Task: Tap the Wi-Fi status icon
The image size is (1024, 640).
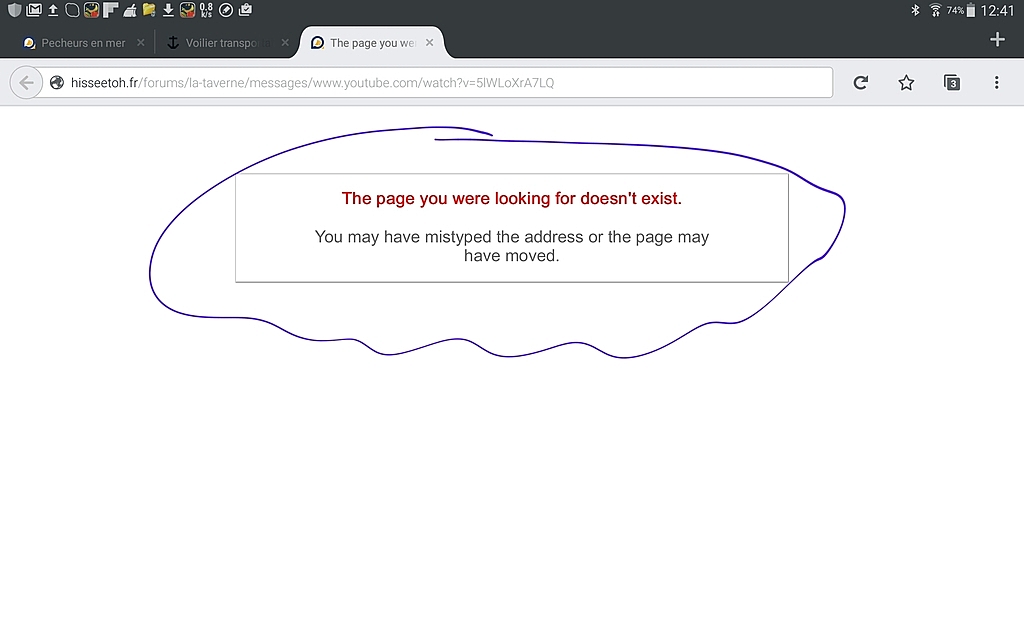Action: tap(935, 10)
